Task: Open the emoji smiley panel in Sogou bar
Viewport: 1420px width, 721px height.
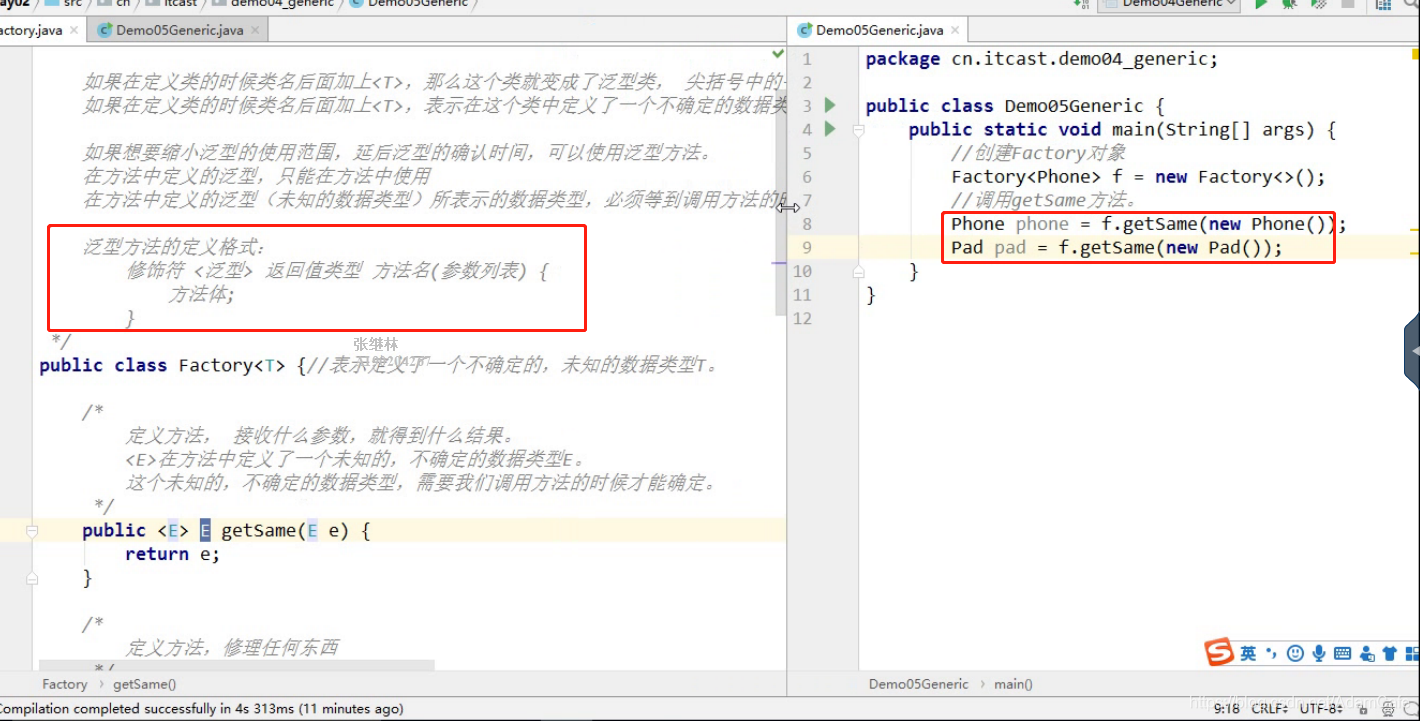Action: pos(1296,653)
